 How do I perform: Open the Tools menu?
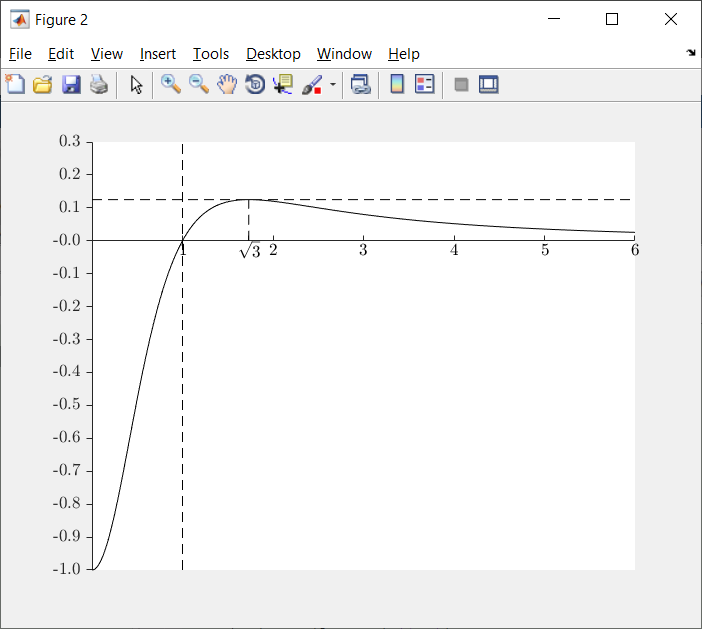pyautogui.click(x=211, y=54)
